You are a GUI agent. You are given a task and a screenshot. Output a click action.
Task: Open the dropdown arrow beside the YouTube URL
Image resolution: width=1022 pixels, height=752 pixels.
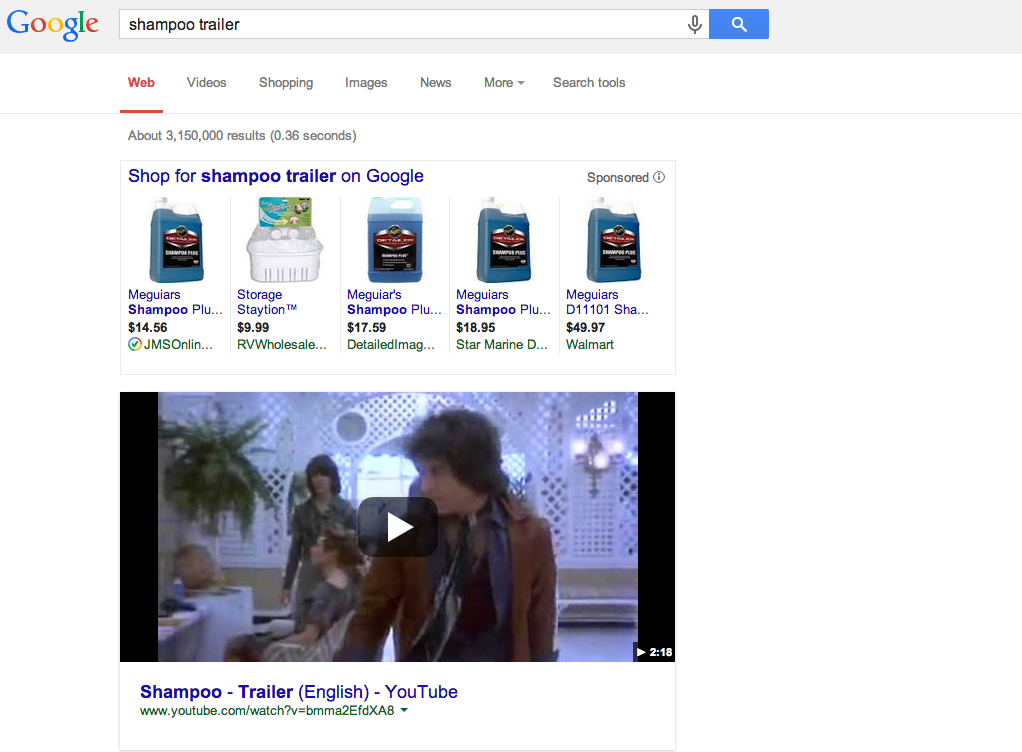coord(404,710)
